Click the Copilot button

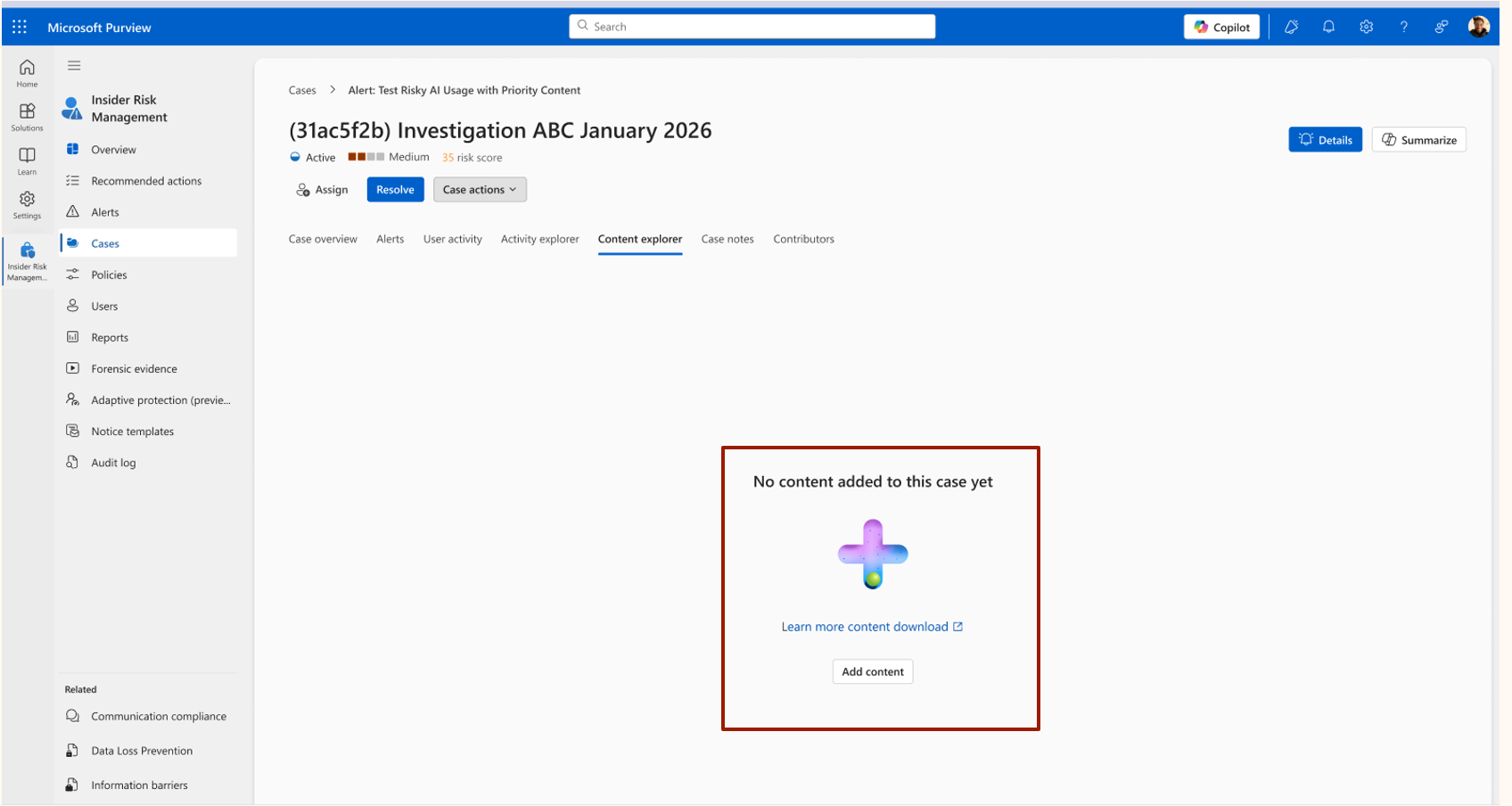(x=1222, y=27)
